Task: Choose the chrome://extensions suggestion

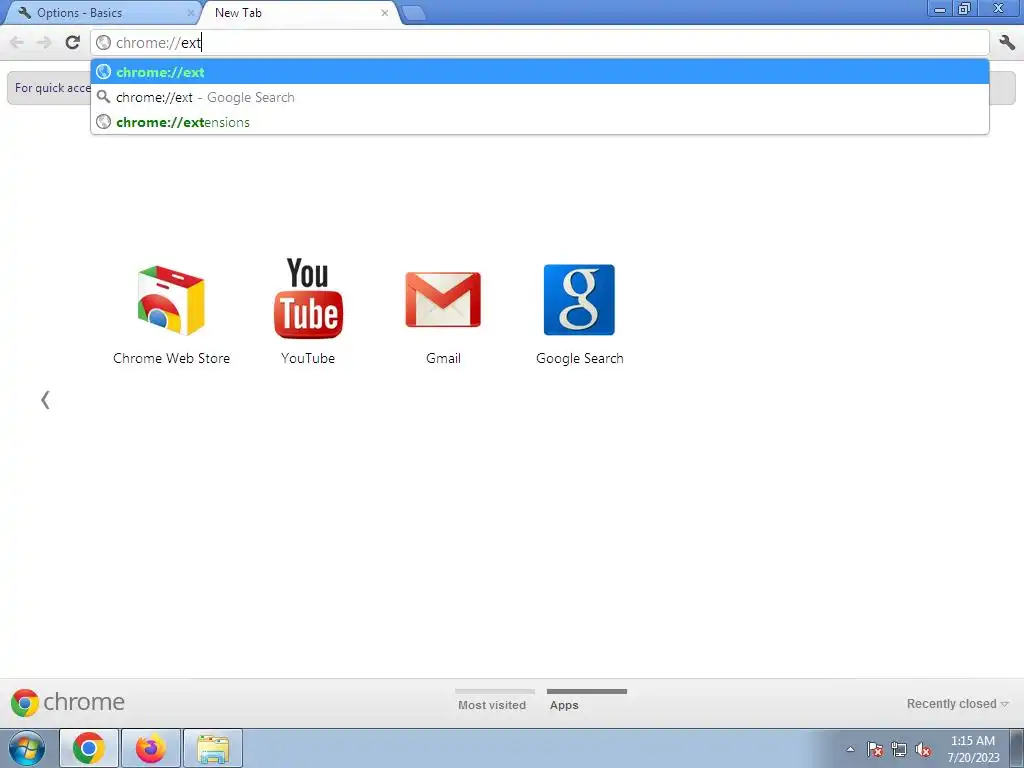Action: click(540, 122)
